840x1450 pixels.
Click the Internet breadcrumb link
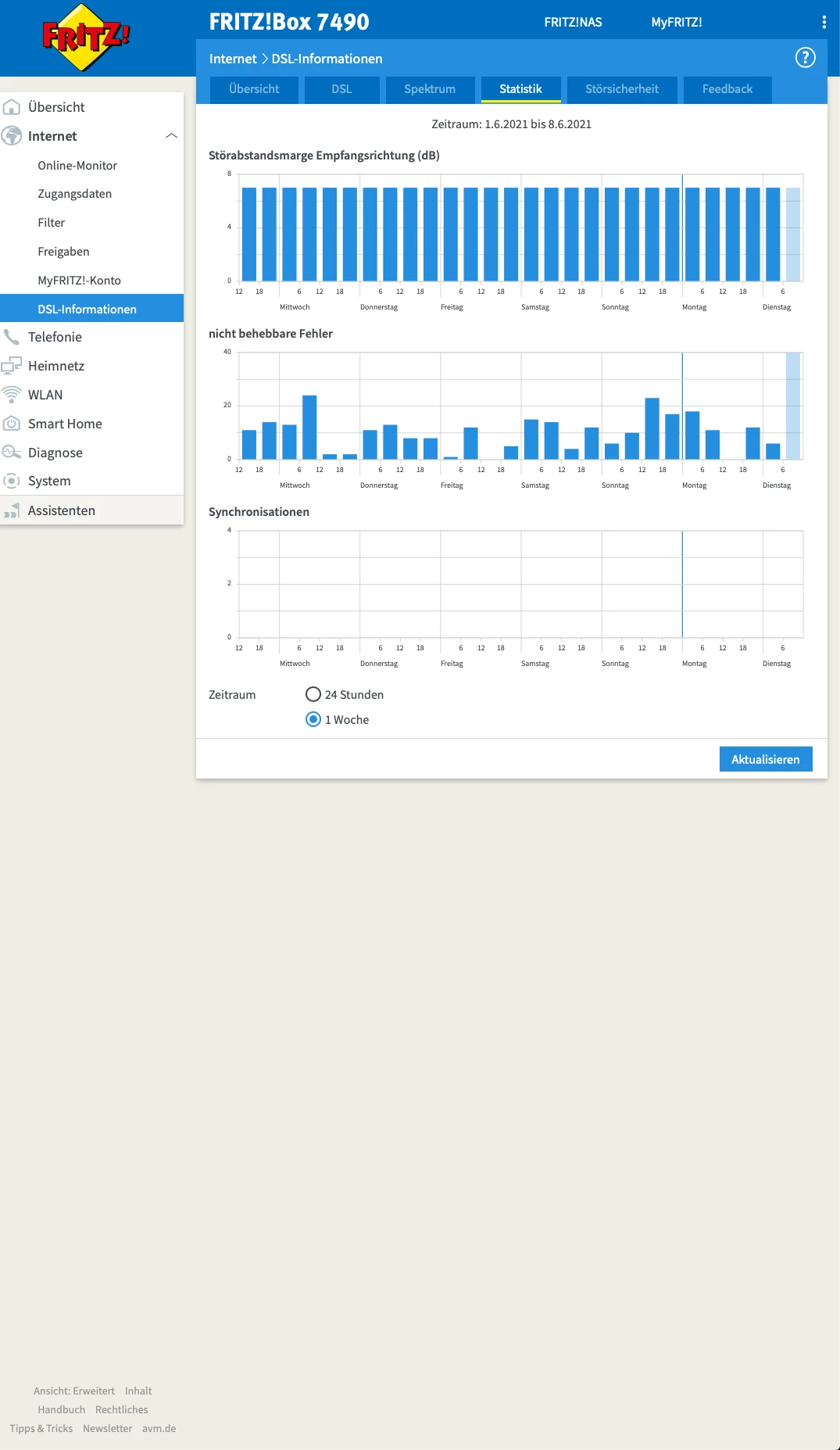[x=233, y=59]
